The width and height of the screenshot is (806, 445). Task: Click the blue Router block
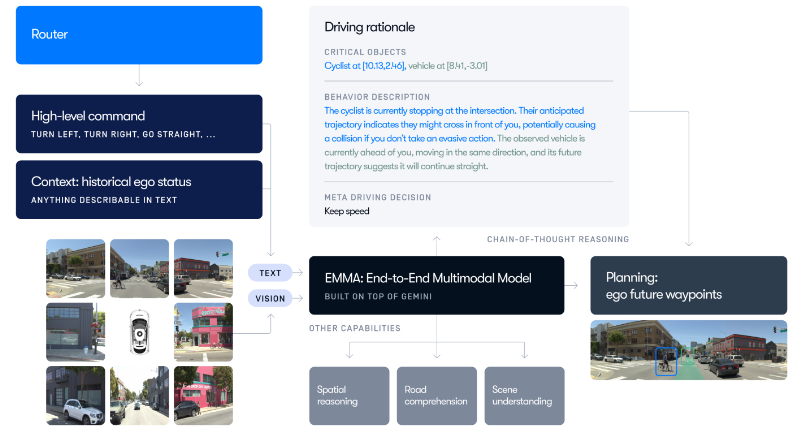tap(139, 35)
